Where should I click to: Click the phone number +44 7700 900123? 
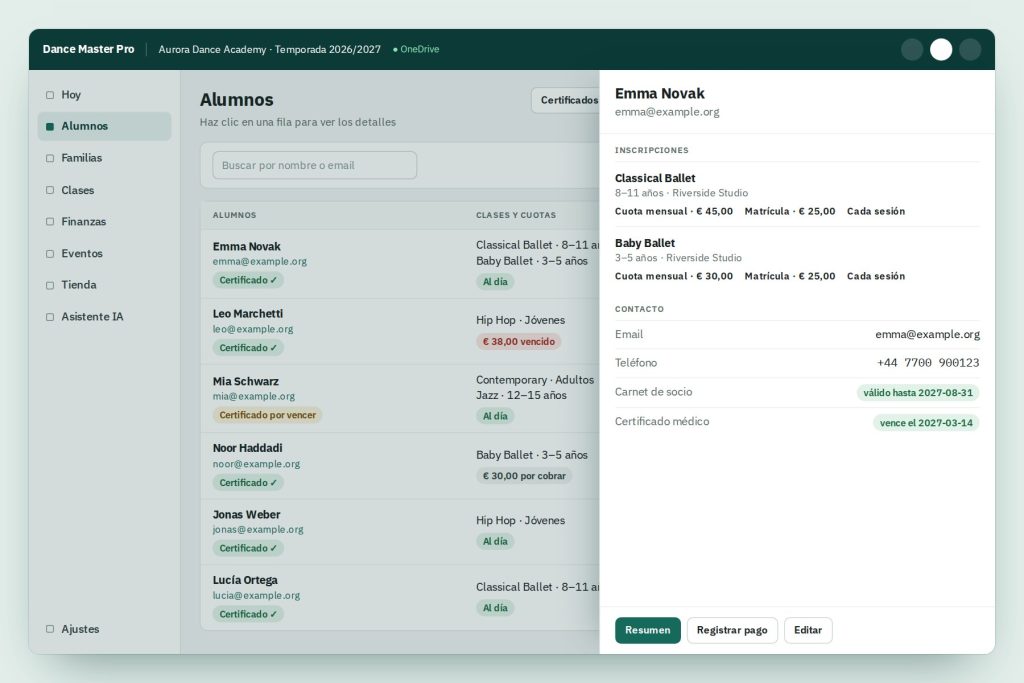[927, 362]
